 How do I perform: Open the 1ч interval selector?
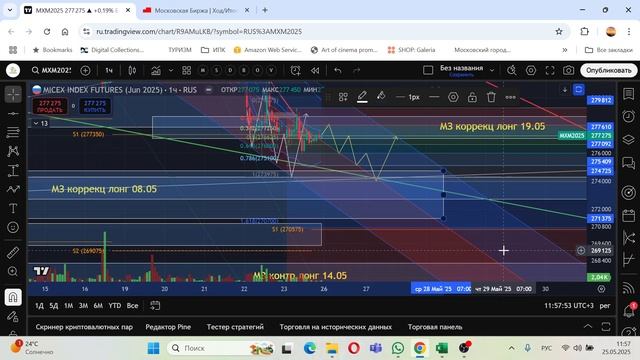(x=109, y=70)
